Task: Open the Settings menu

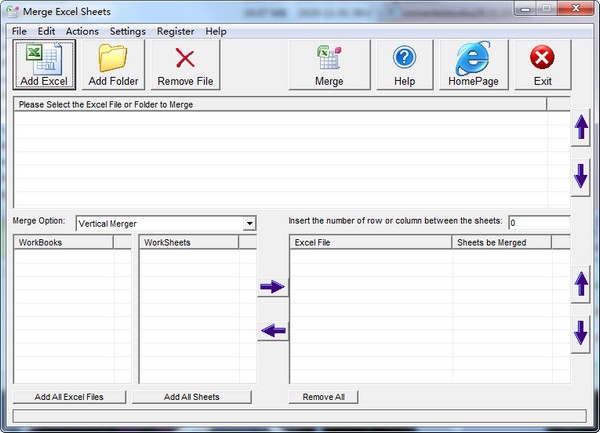Action: click(127, 31)
